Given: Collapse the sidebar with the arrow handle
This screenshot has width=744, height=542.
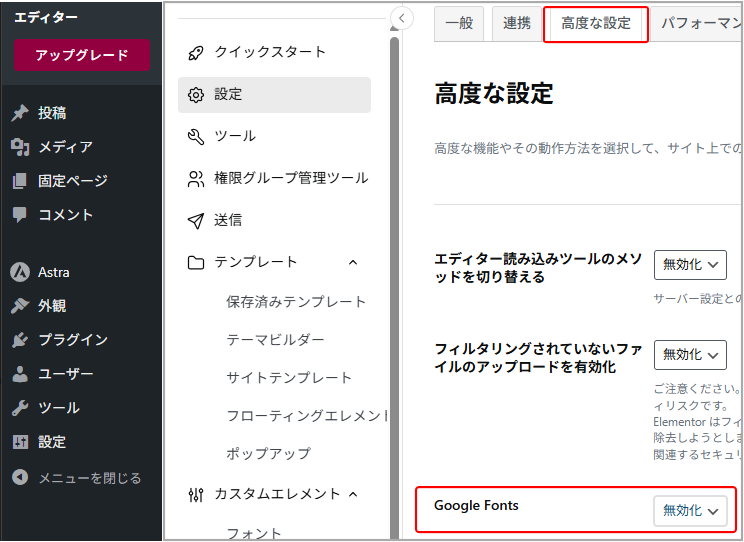Looking at the screenshot, I should click(x=401, y=18).
